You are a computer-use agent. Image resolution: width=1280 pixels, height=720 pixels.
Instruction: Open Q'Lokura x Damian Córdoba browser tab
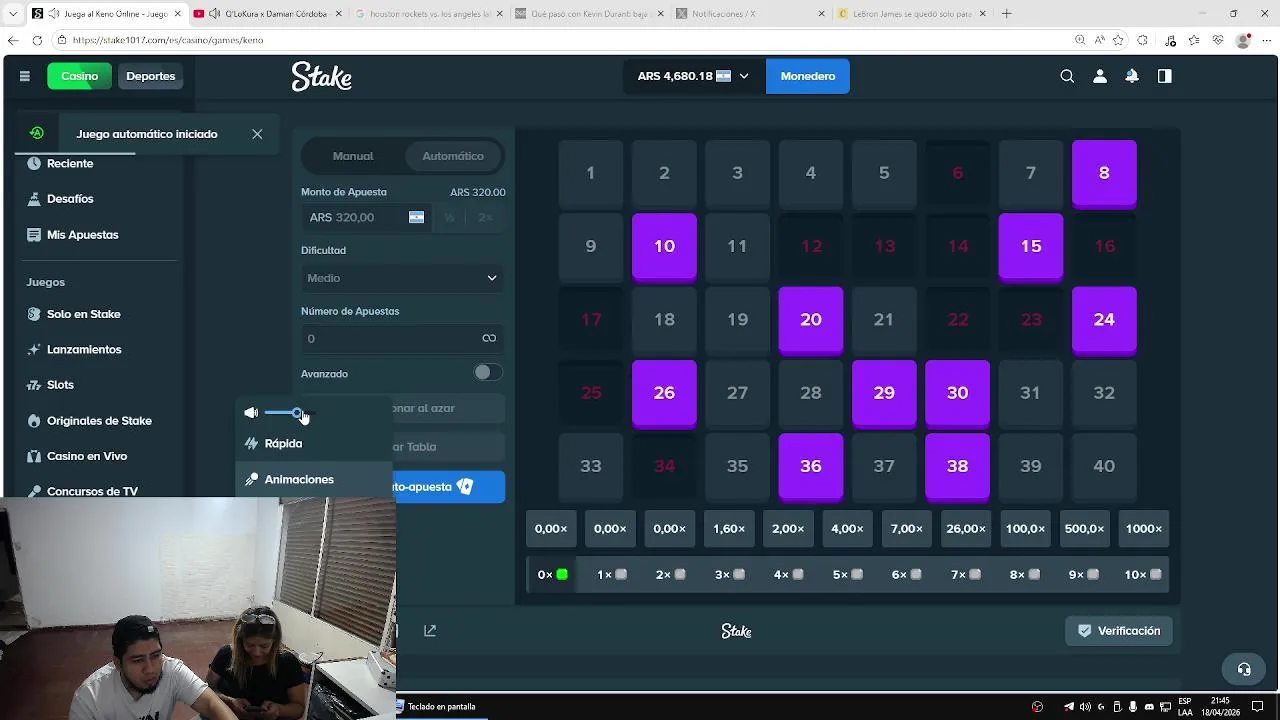coord(268,14)
